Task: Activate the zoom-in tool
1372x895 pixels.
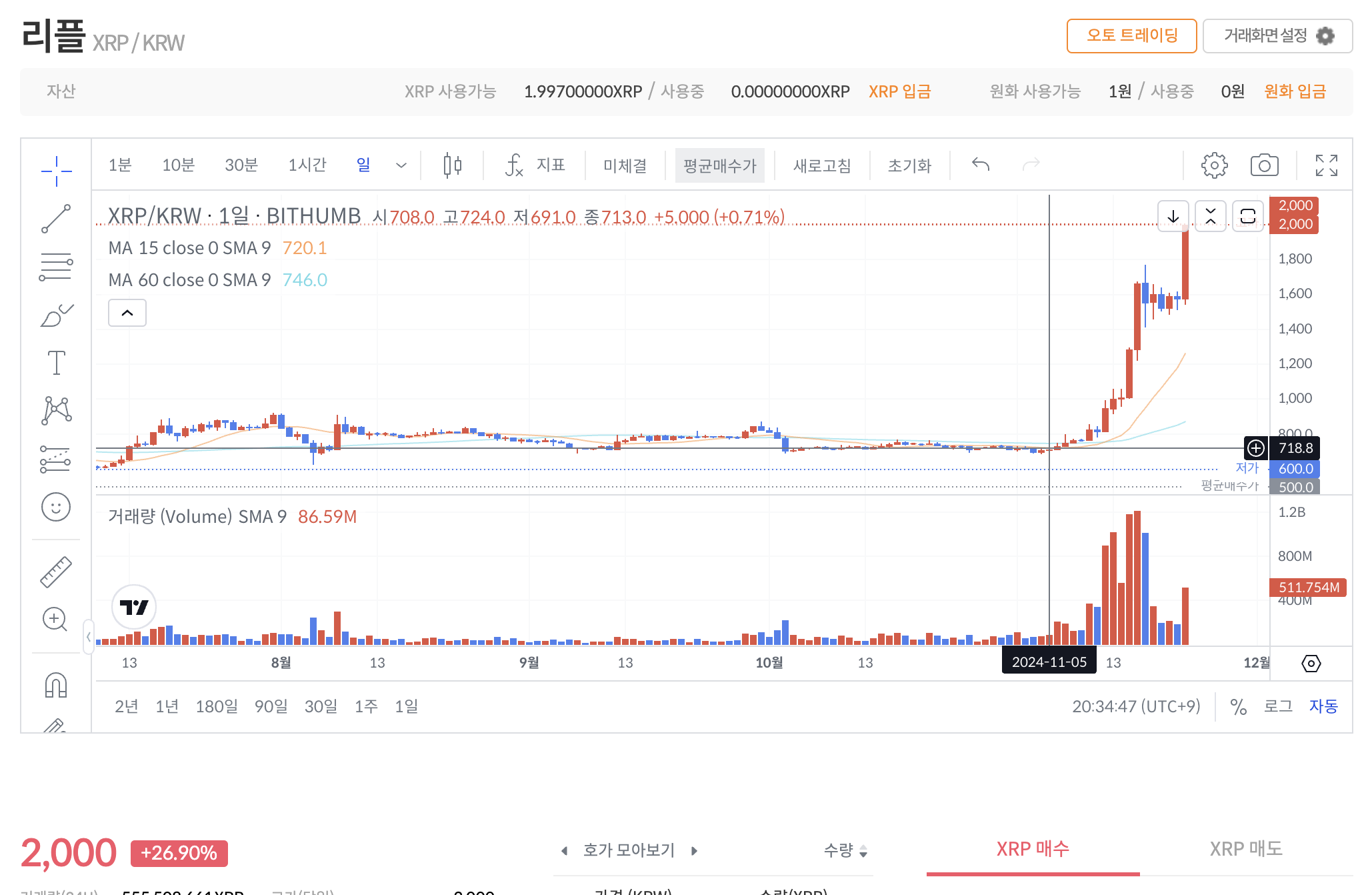Action: [x=57, y=620]
